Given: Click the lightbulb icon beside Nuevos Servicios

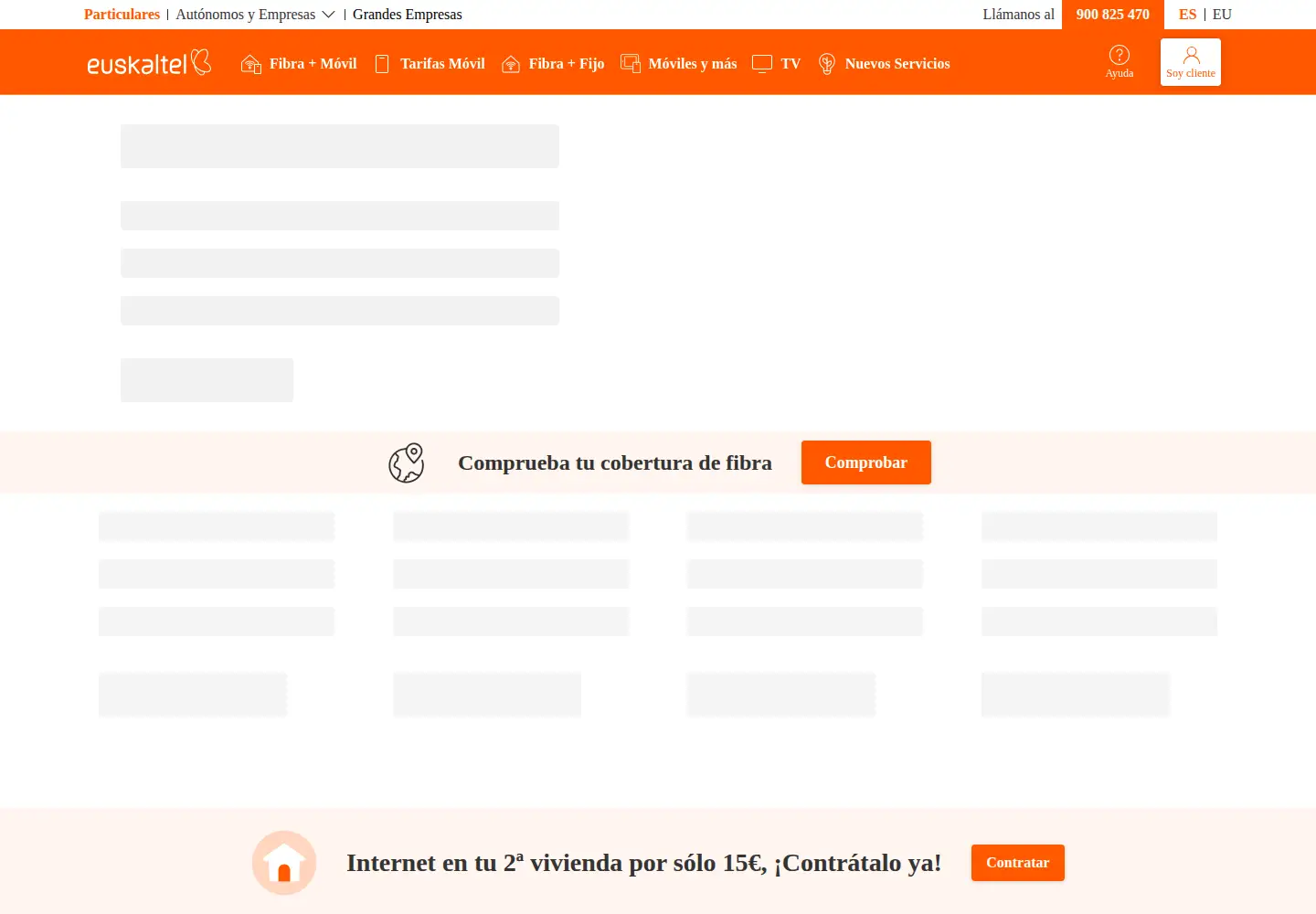Looking at the screenshot, I should [x=827, y=64].
